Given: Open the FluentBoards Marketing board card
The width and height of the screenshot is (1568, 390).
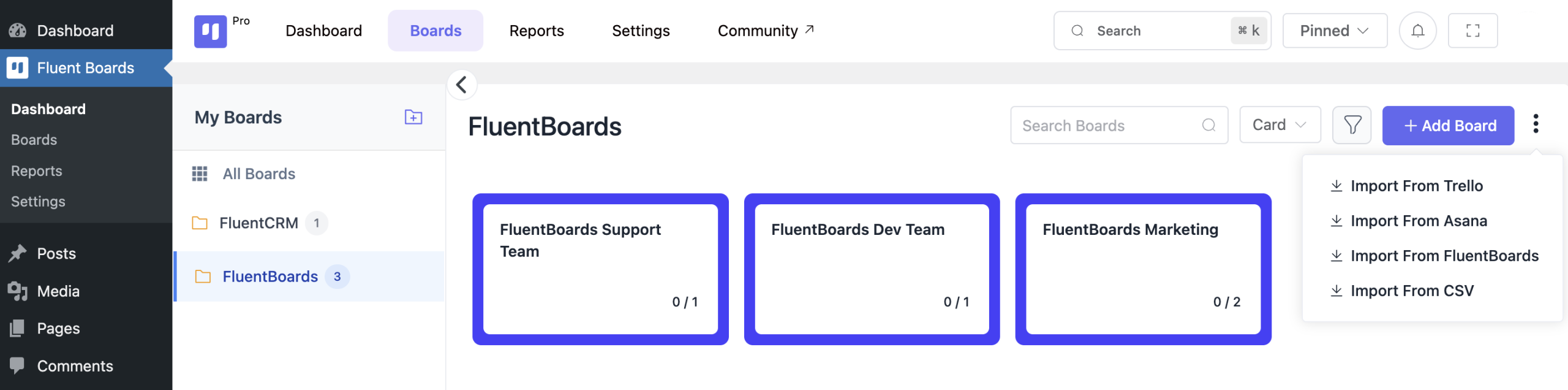Looking at the screenshot, I should click(1143, 269).
